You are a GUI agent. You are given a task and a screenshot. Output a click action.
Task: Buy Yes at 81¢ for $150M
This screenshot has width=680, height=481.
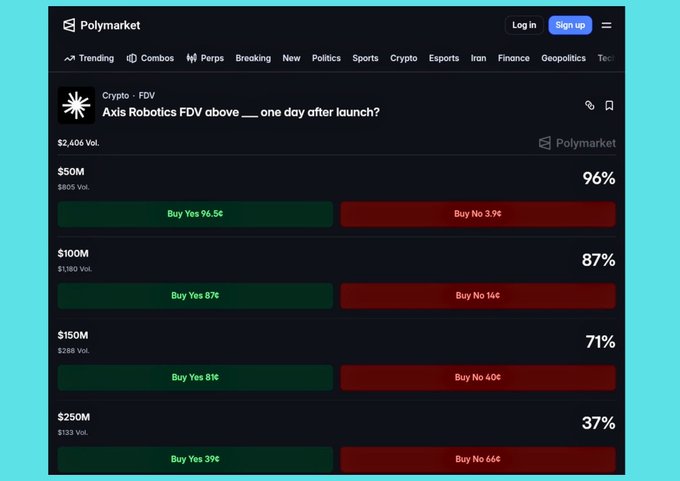pos(195,377)
